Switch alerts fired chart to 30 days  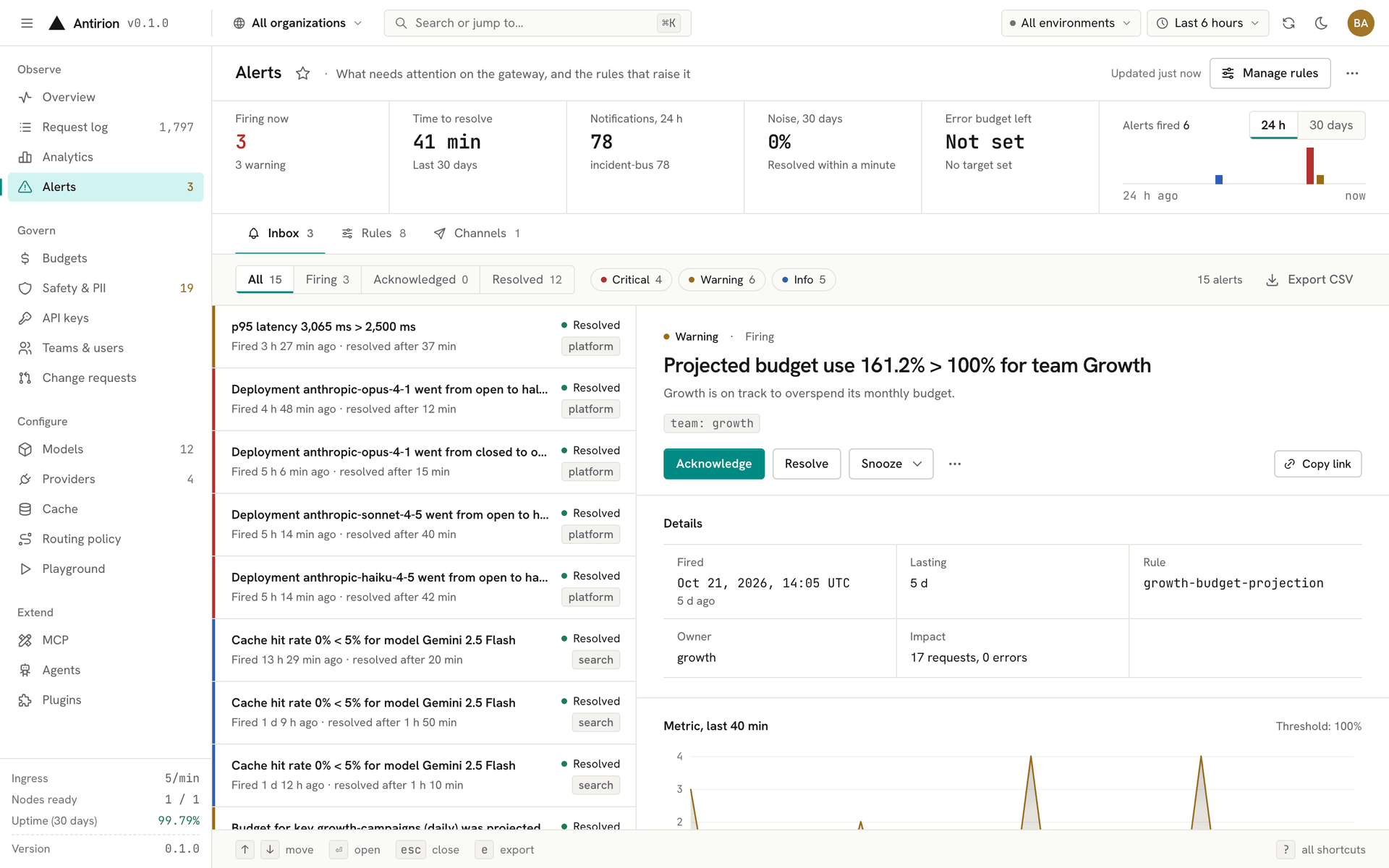1331,125
